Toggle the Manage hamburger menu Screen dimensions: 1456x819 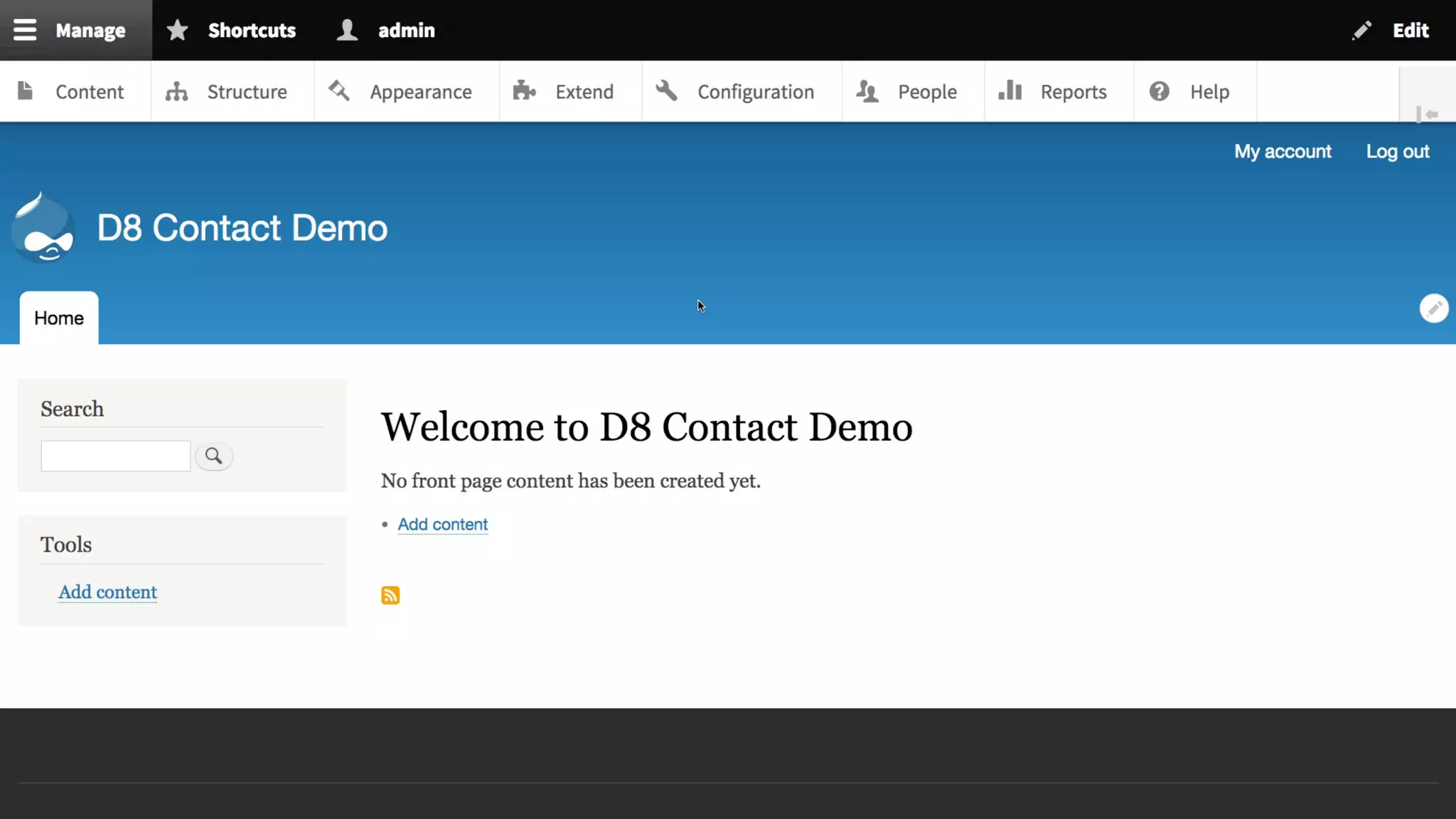pyautogui.click(x=75, y=30)
